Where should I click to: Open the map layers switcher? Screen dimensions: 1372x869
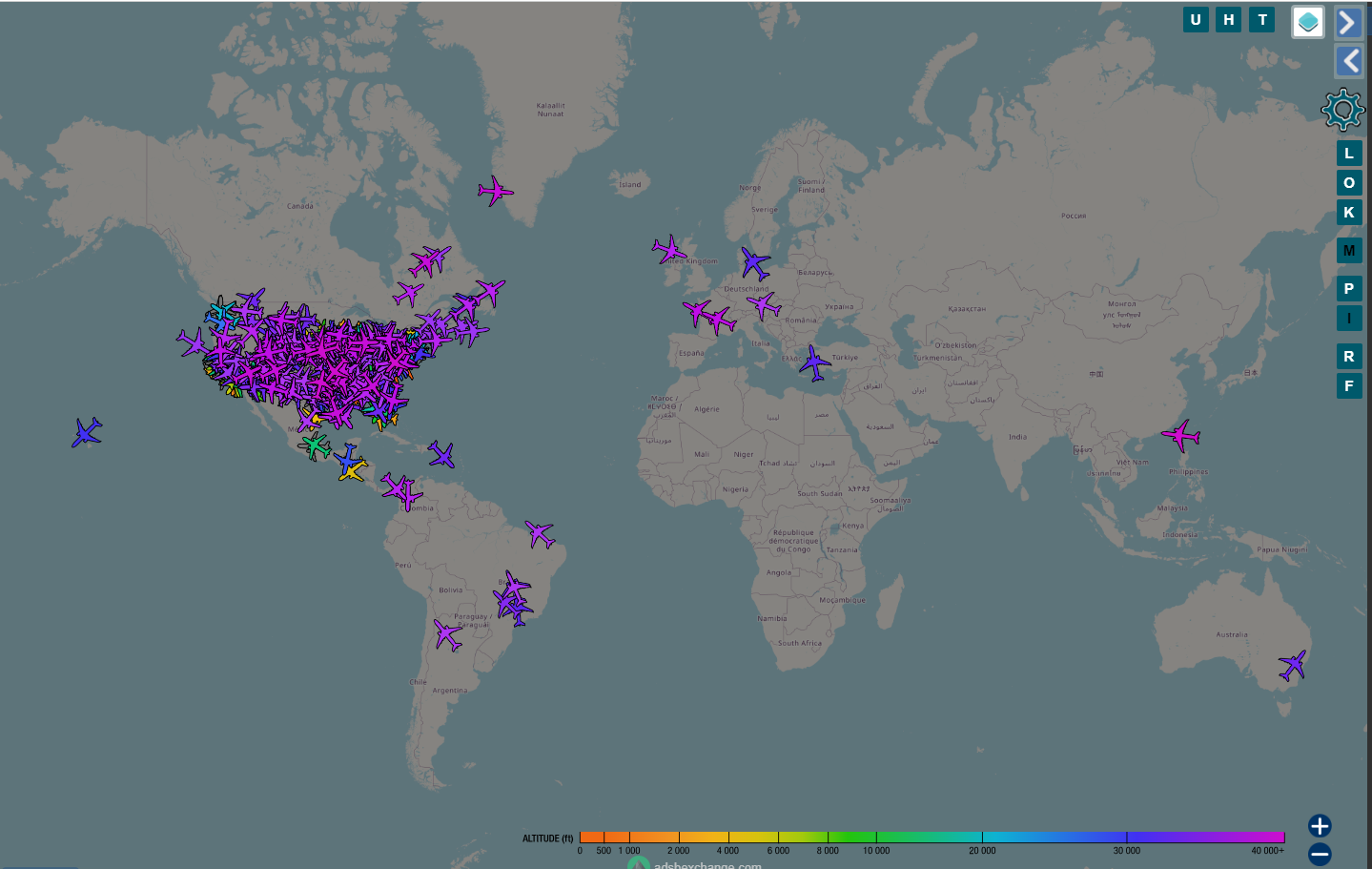point(1308,22)
